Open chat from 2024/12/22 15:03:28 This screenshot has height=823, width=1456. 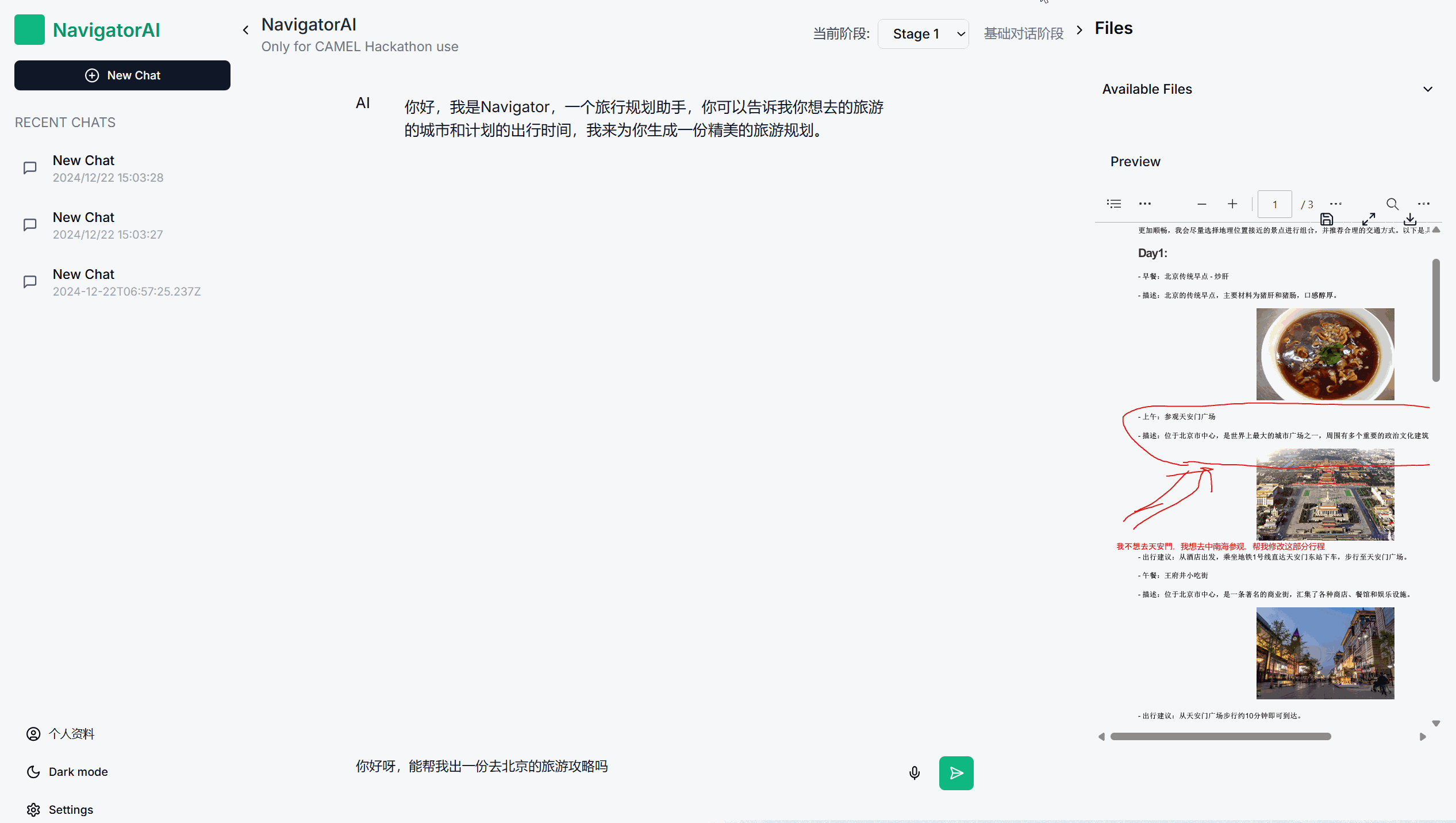pos(108,168)
